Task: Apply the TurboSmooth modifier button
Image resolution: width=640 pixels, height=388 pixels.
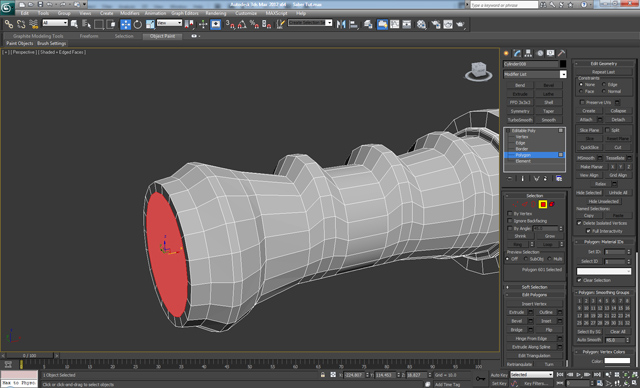Action: (x=520, y=120)
